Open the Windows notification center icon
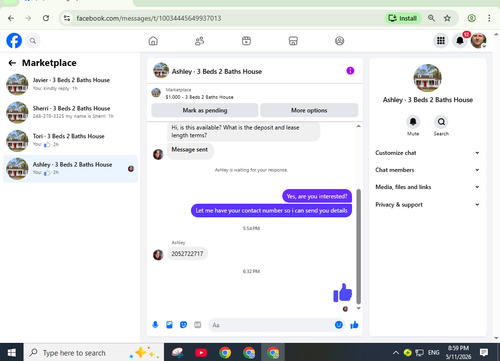500x361 pixels. point(484,352)
